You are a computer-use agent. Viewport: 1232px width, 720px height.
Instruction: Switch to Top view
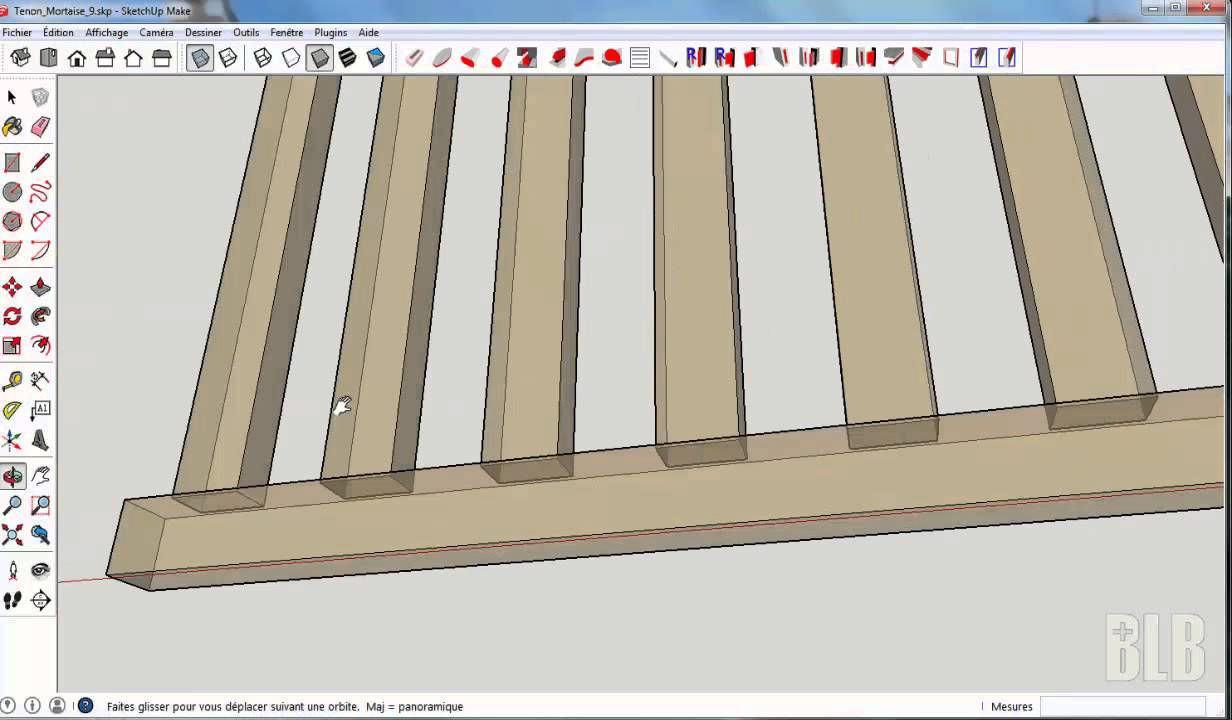[48, 58]
